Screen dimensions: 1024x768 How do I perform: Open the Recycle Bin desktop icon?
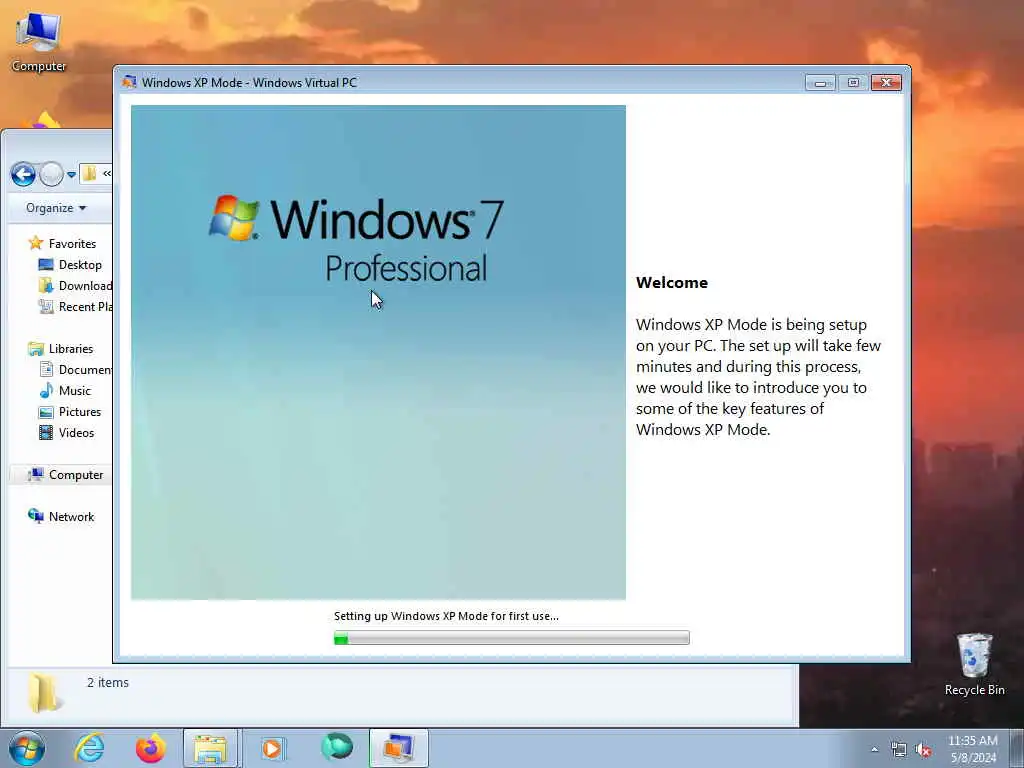[x=974, y=664]
